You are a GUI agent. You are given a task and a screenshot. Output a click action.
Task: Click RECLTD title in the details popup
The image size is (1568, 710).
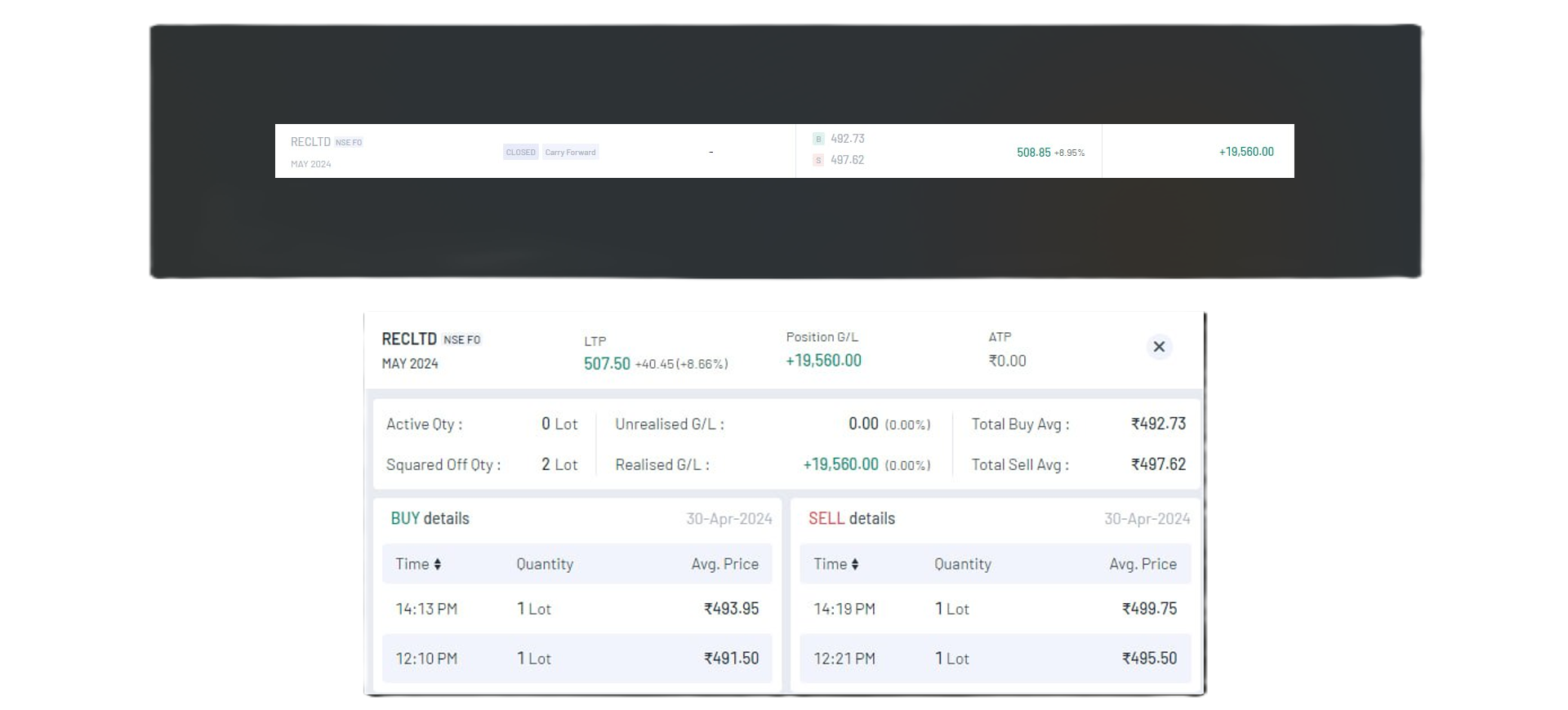(409, 339)
